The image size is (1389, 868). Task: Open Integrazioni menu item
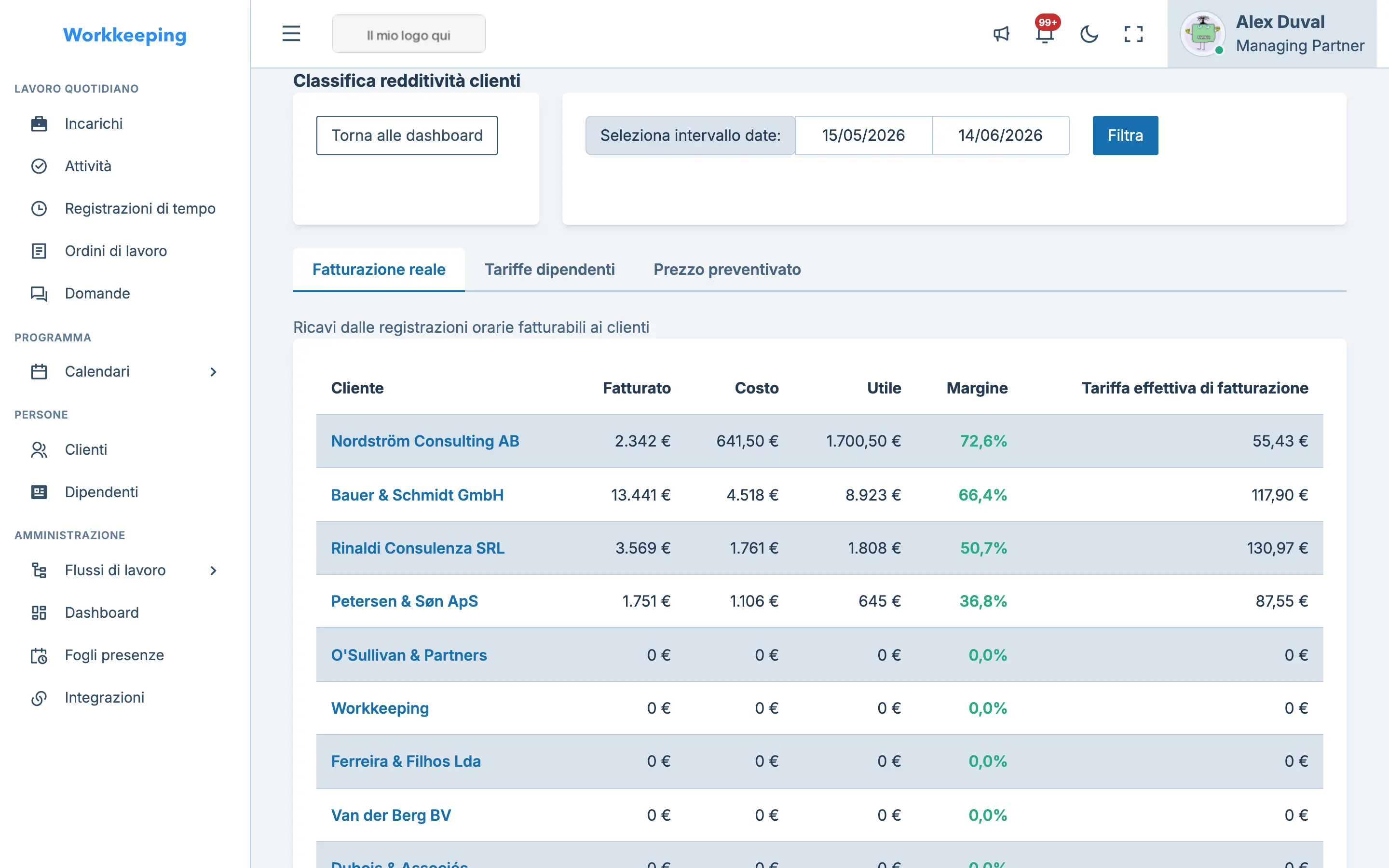point(105,697)
